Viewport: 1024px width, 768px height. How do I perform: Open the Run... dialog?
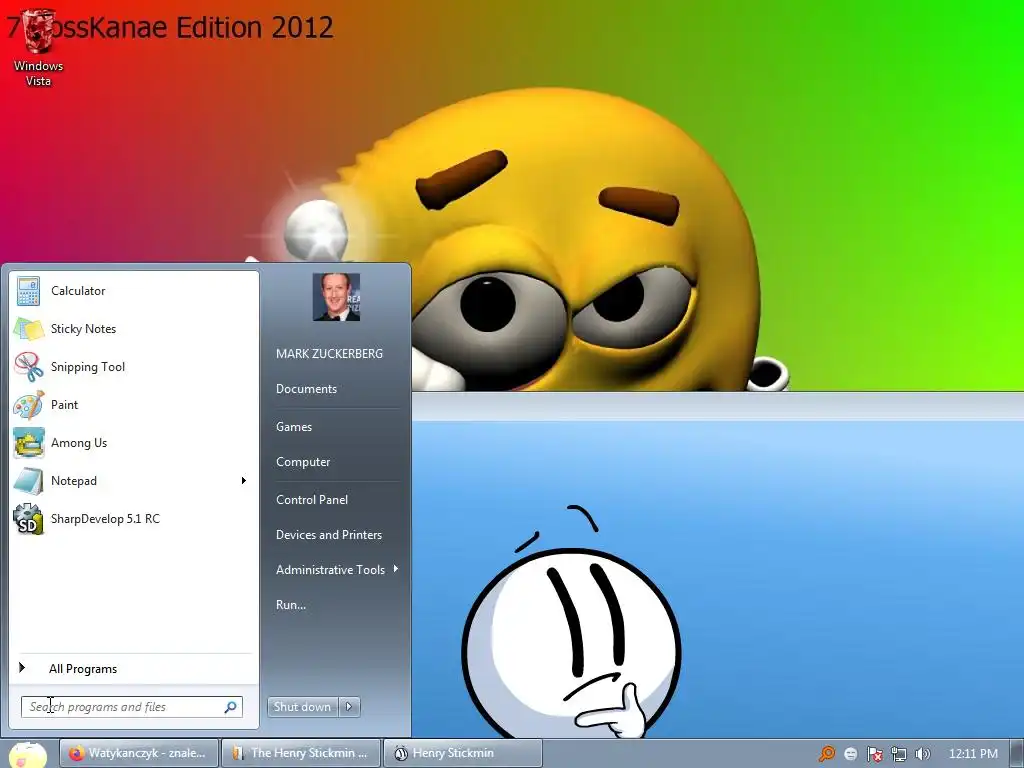(291, 605)
